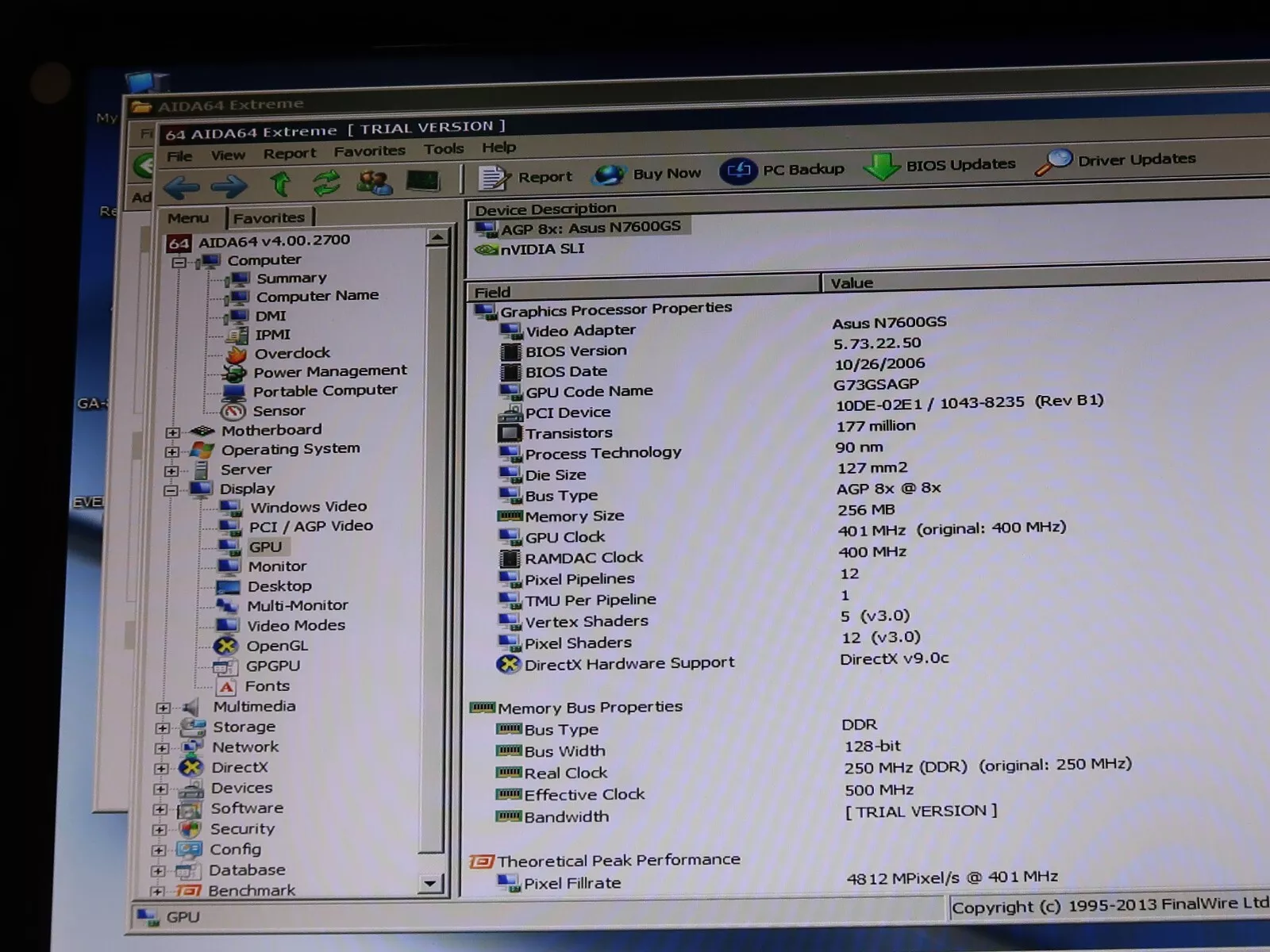Click the Database icon in tree
The width and height of the screenshot is (1270, 952).
(187, 871)
